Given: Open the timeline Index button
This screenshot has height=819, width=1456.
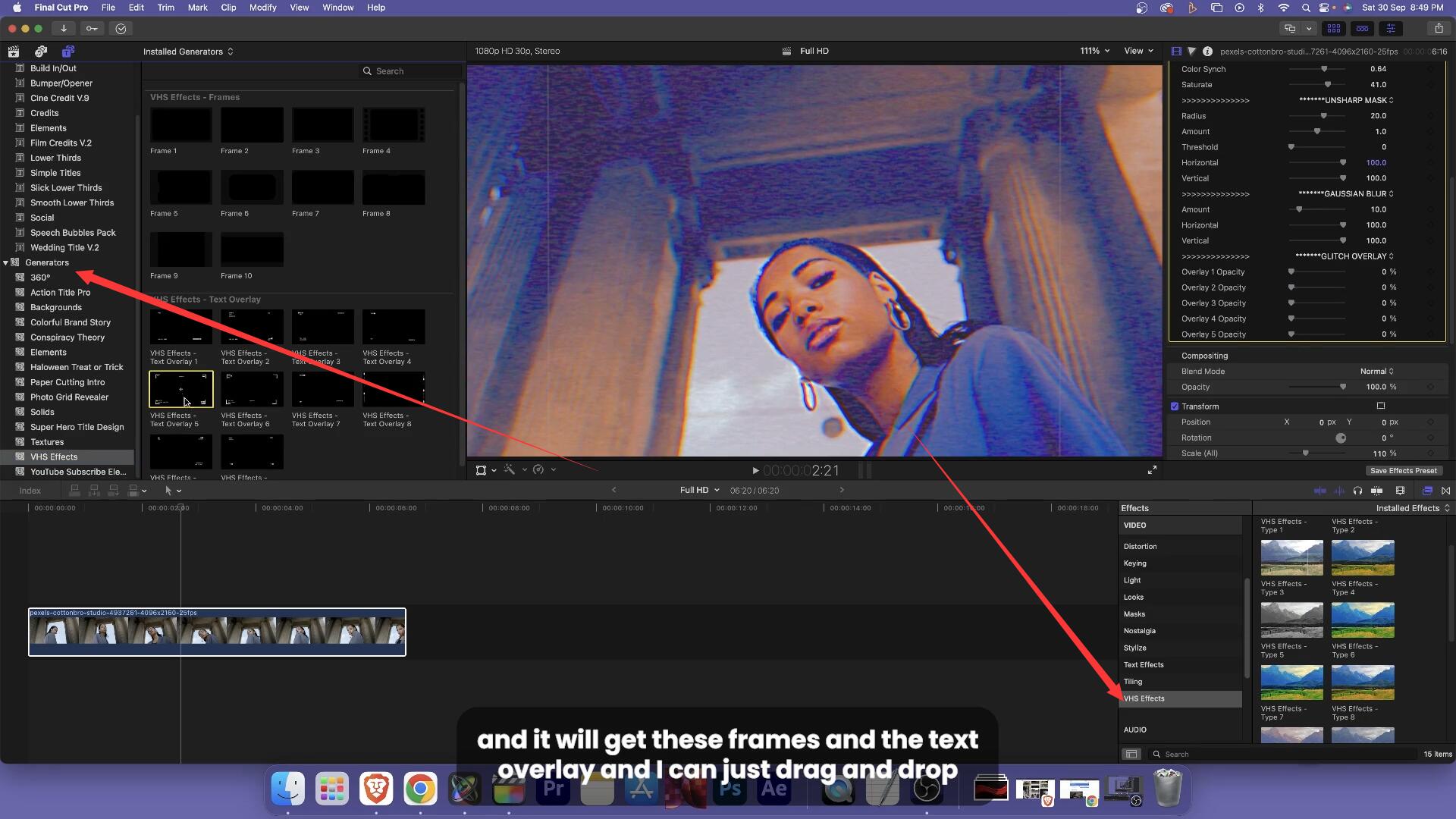Looking at the screenshot, I should click(x=30, y=491).
